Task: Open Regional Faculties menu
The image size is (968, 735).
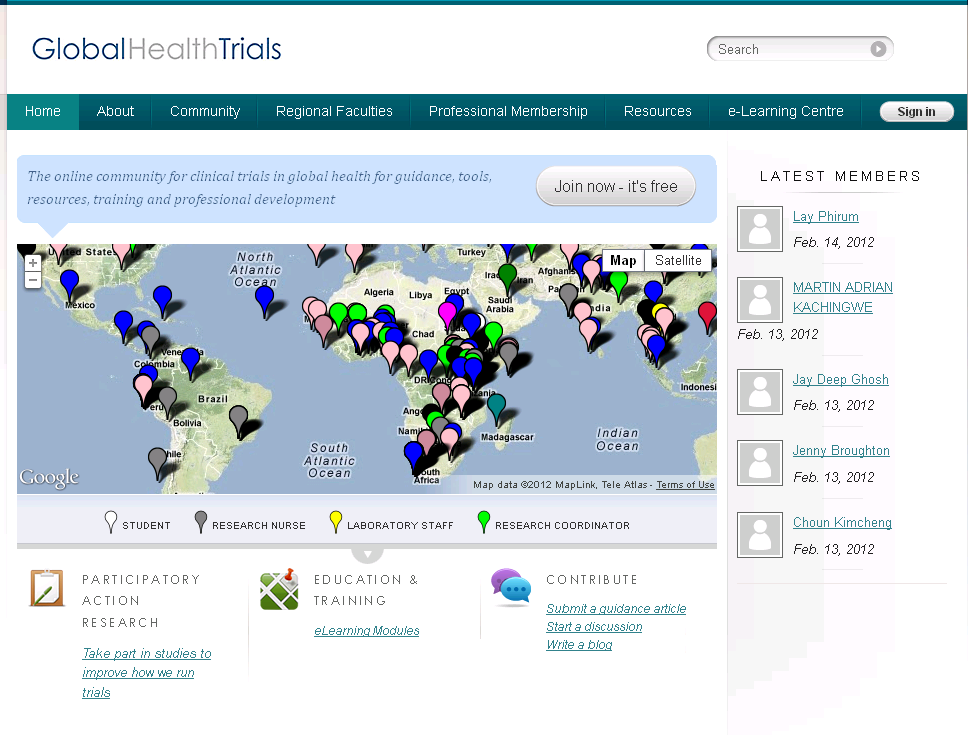Action: click(334, 112)
